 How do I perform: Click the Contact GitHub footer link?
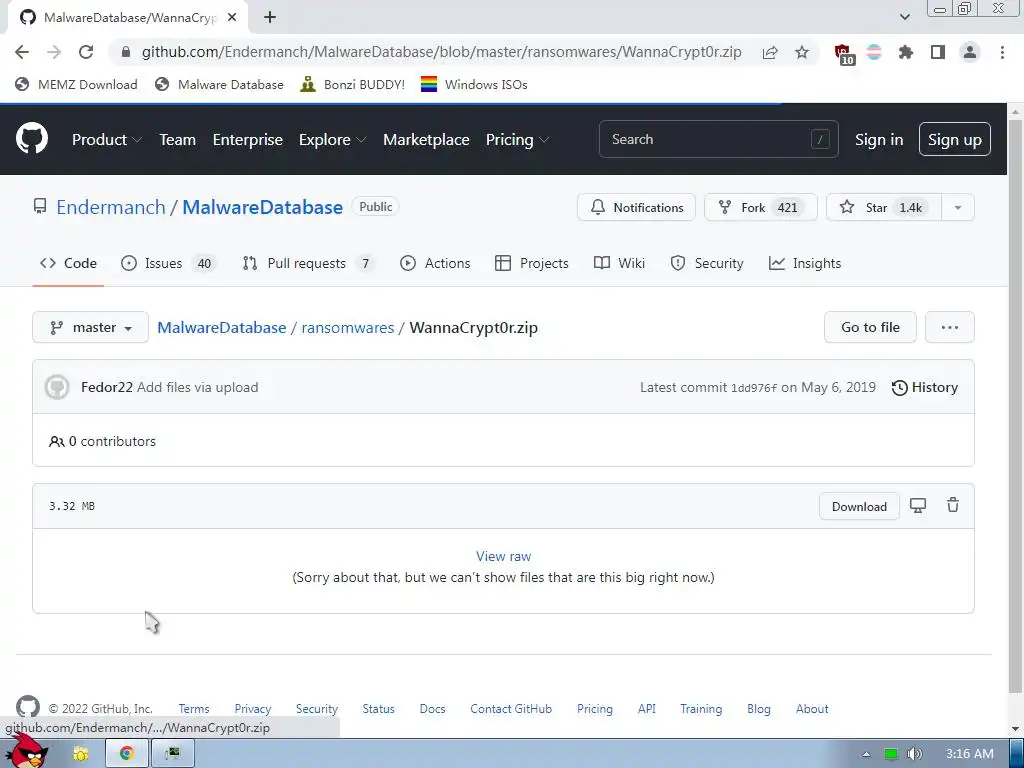511,709
